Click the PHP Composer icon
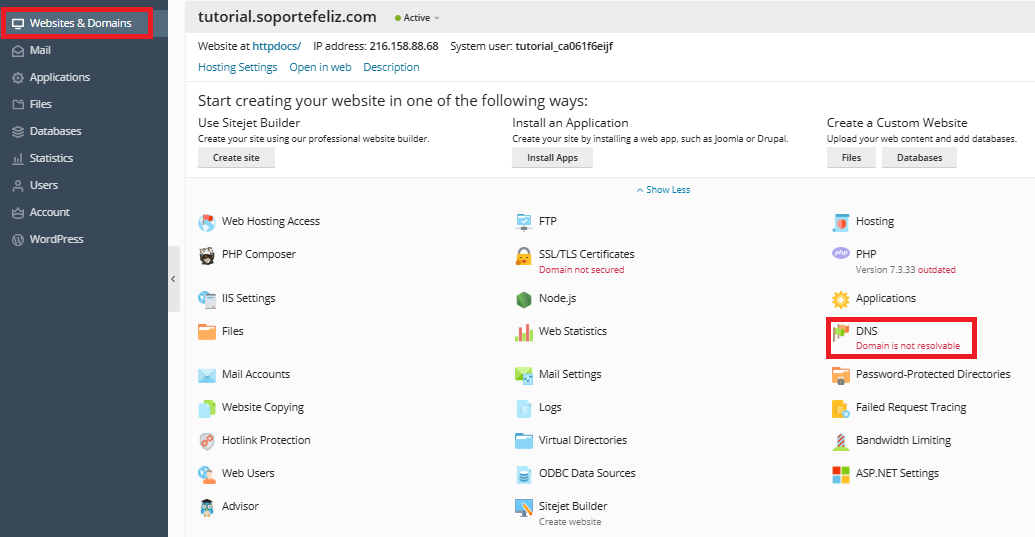Image resolution: width=1035 pixels, height=537 pixels. click(x=207, y=255)
